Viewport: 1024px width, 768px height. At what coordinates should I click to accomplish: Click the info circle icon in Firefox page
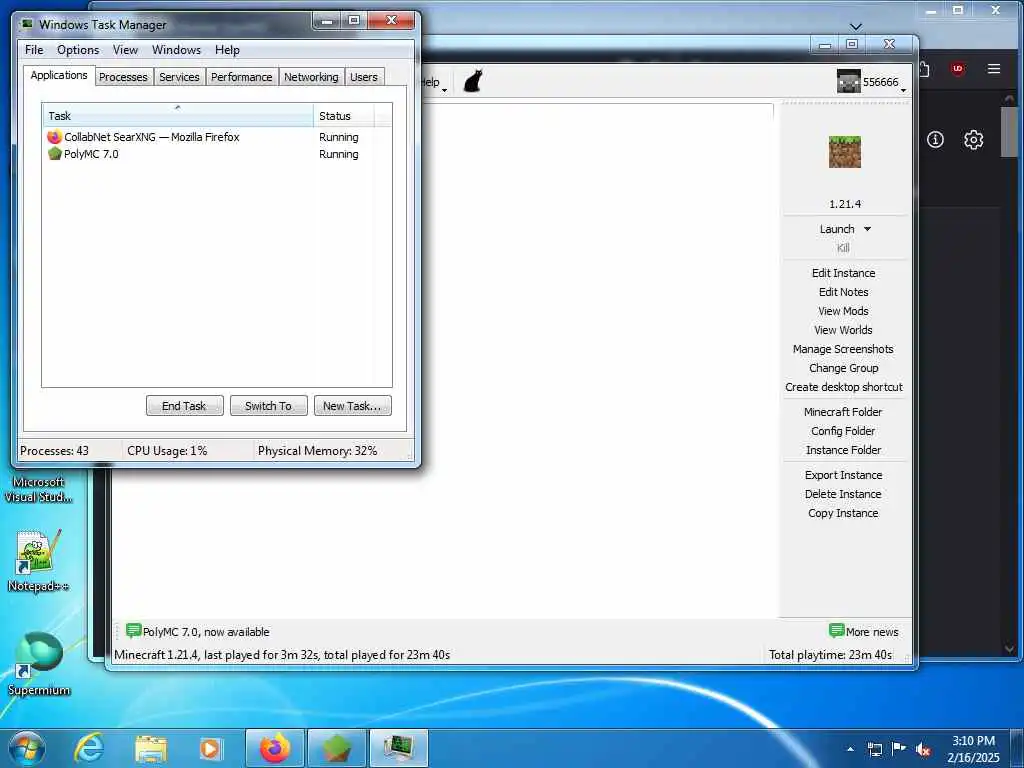click(935, 139)
